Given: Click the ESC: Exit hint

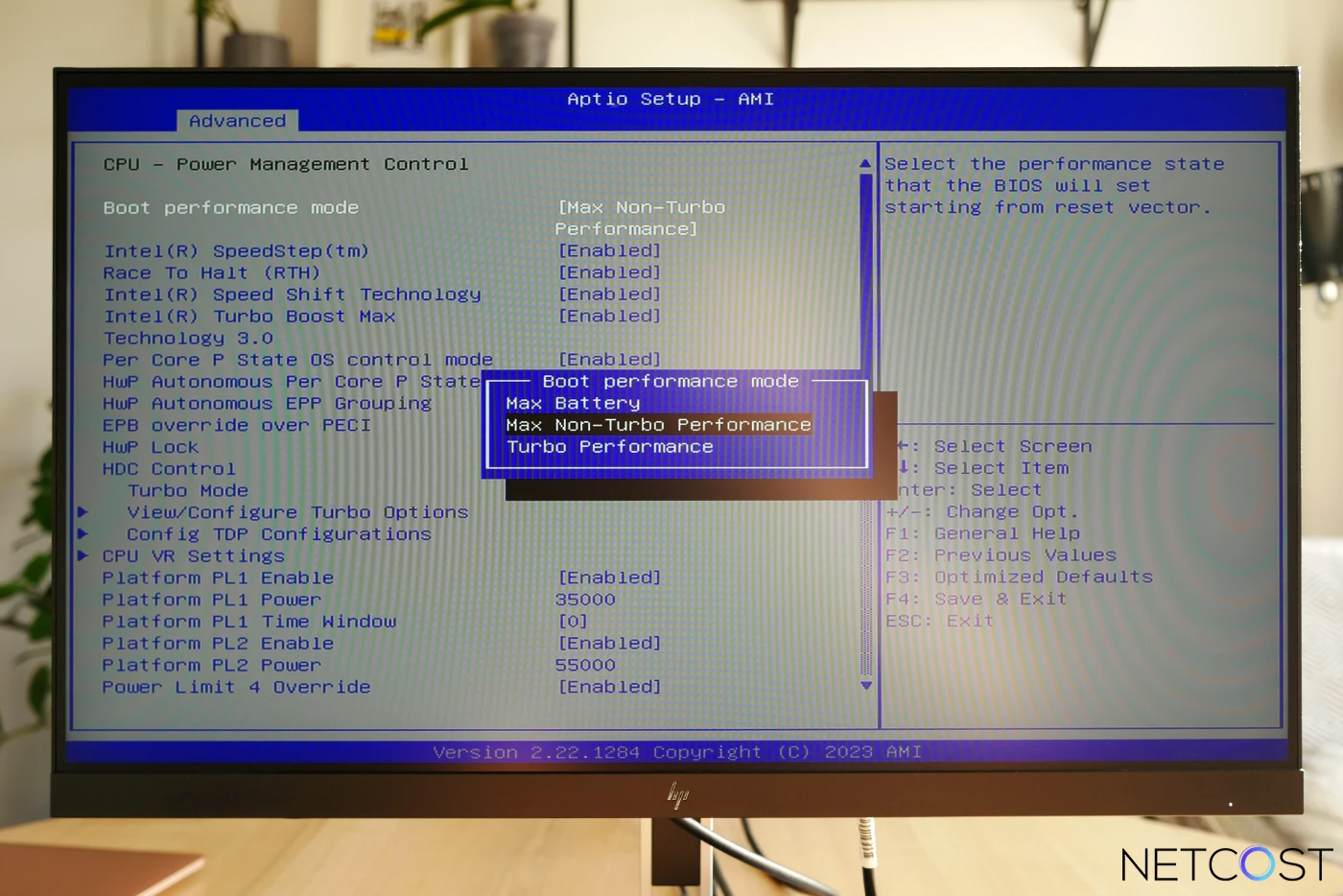Looking at the screenshot, I should [939, 622].
